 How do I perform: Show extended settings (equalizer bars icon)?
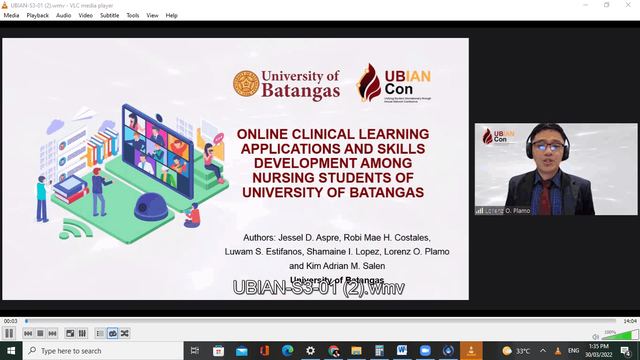click(82, 333)
